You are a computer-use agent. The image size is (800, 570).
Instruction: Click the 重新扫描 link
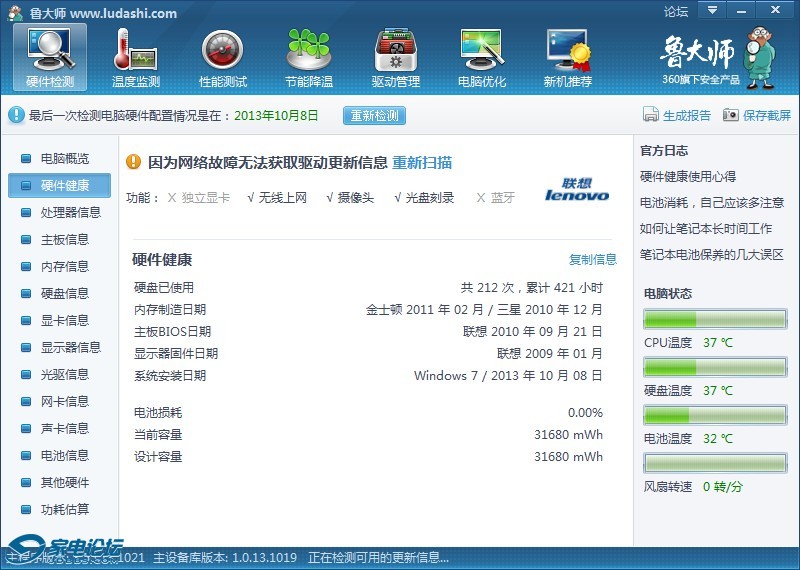(421, 162)
